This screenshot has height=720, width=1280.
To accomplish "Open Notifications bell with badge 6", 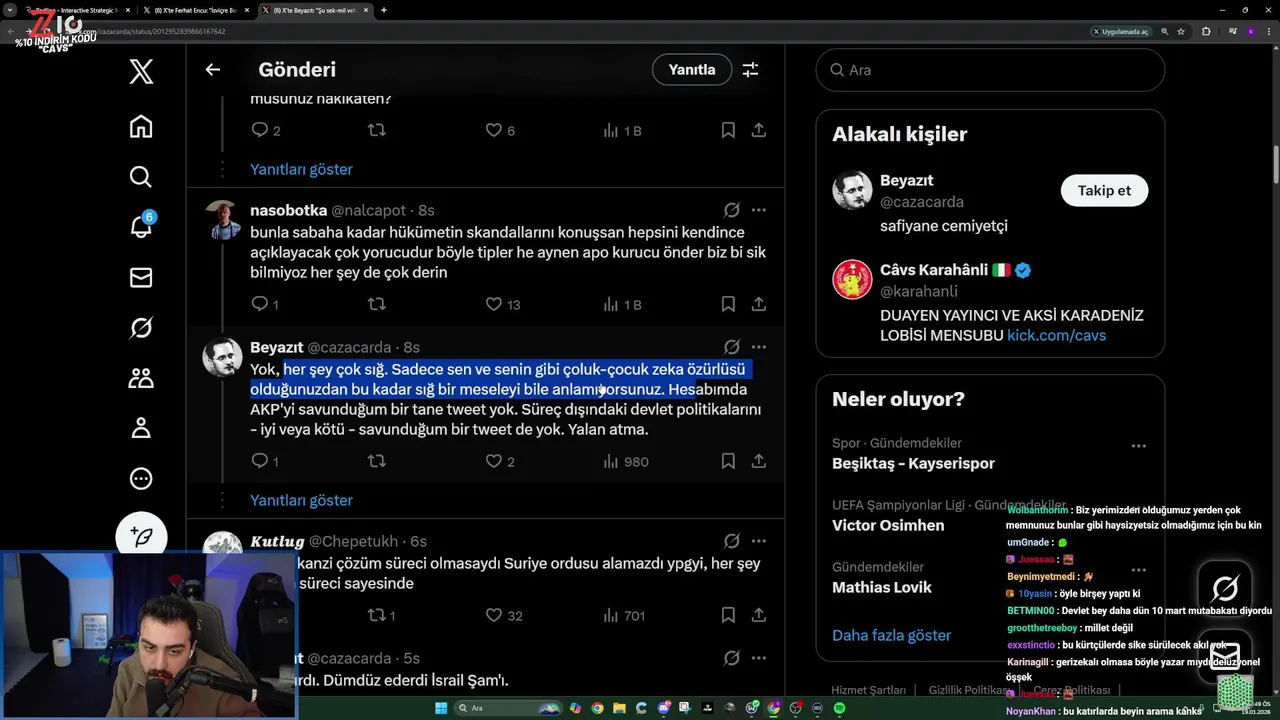I will (x=141, y=227).
